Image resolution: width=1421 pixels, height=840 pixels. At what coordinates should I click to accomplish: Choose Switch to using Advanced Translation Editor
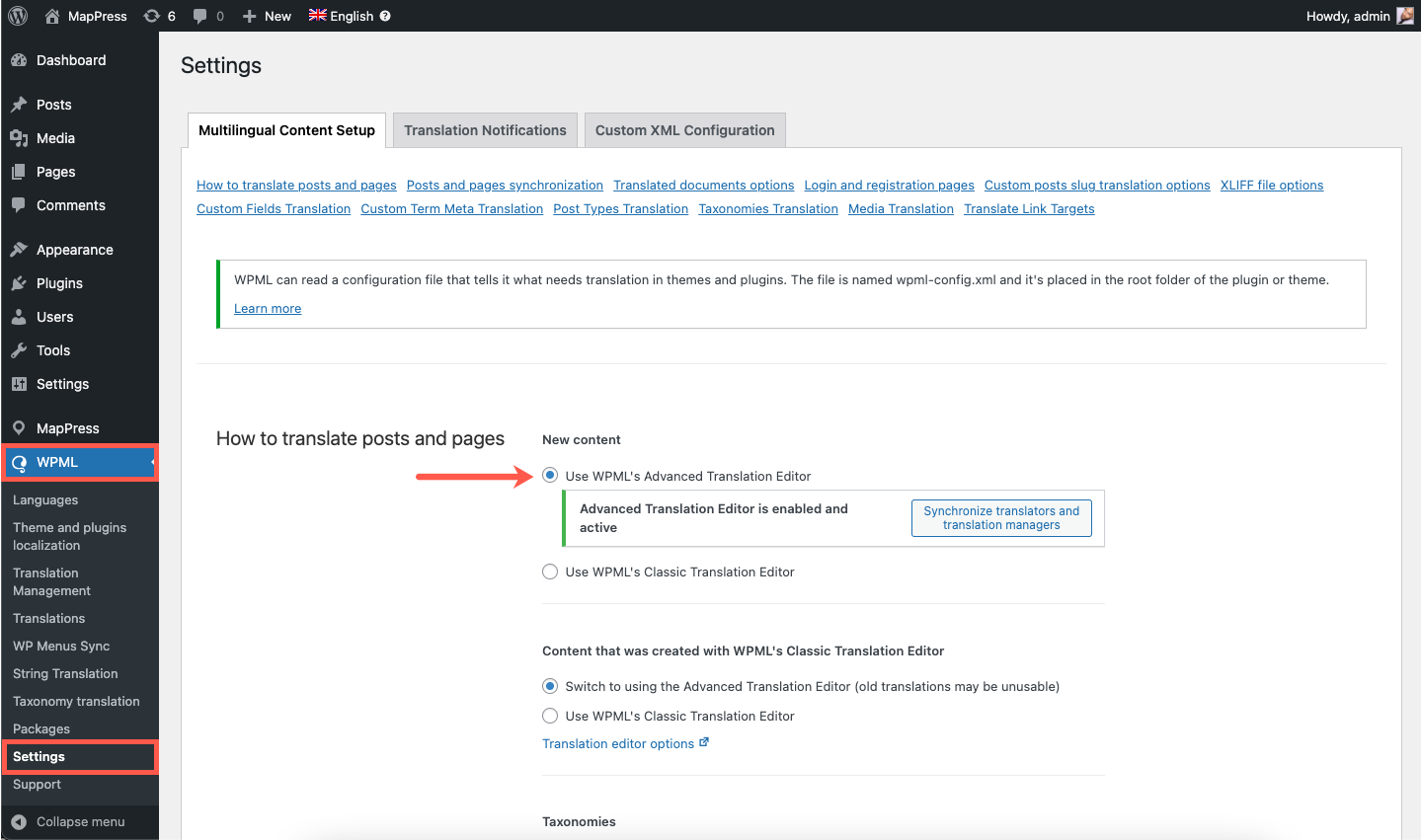click(x=550, y=686)
